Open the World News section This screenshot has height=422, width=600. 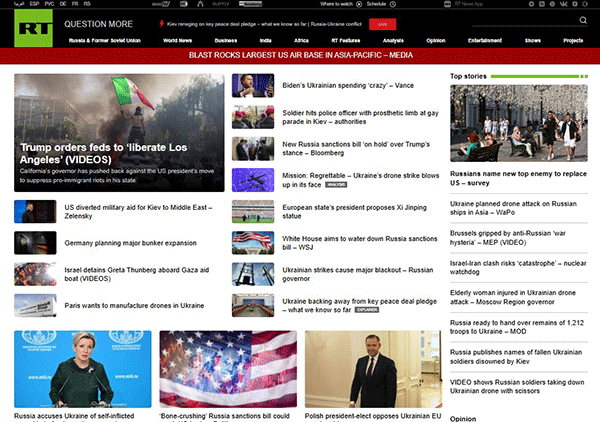click(178, 41)
